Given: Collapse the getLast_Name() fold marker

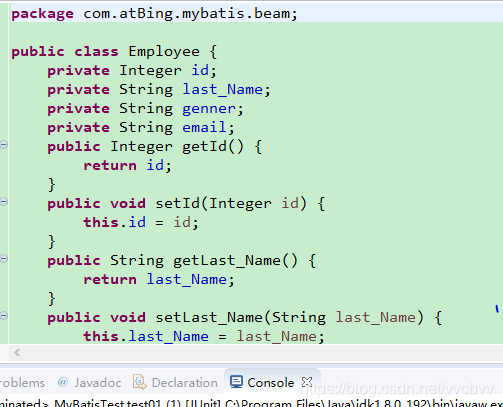Looking at the screenshot, I should (4, 259).
